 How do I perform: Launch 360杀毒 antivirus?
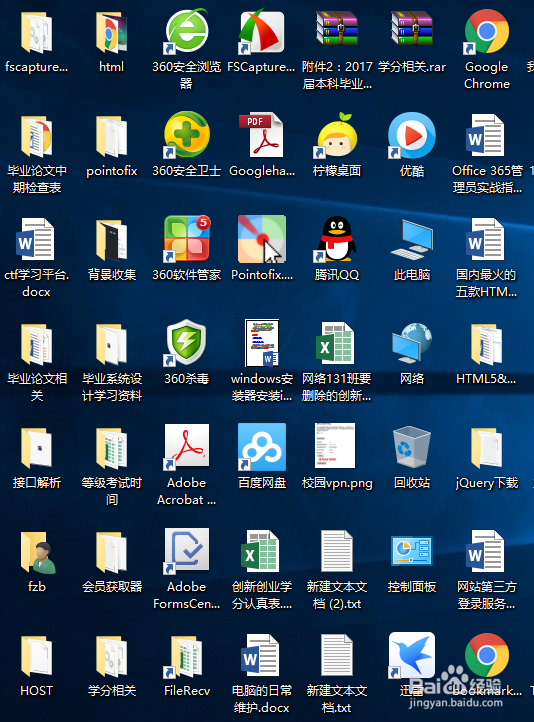[186, 344]
